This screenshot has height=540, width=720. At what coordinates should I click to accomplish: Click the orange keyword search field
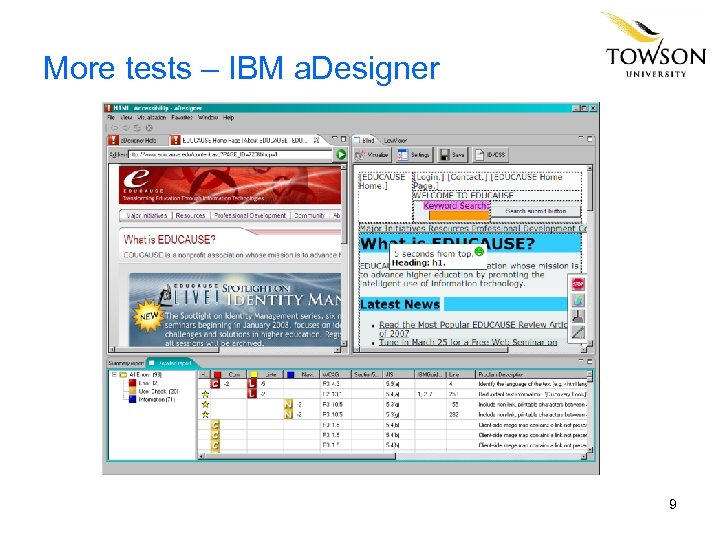459,215
